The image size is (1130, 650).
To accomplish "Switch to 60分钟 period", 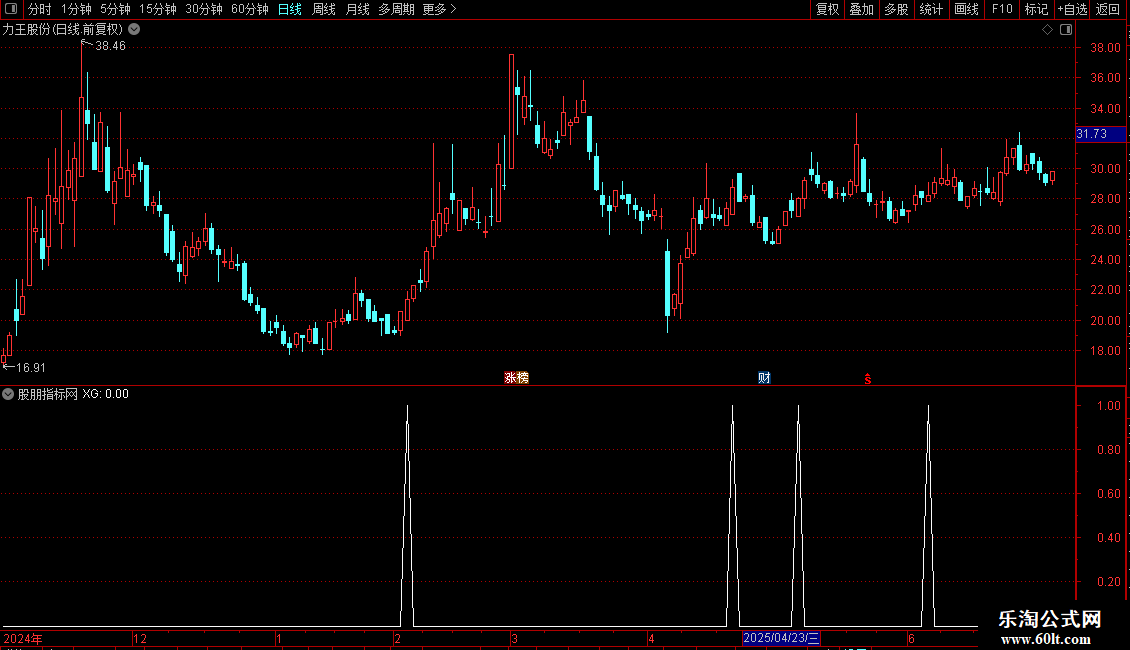I will click(249, 9).
